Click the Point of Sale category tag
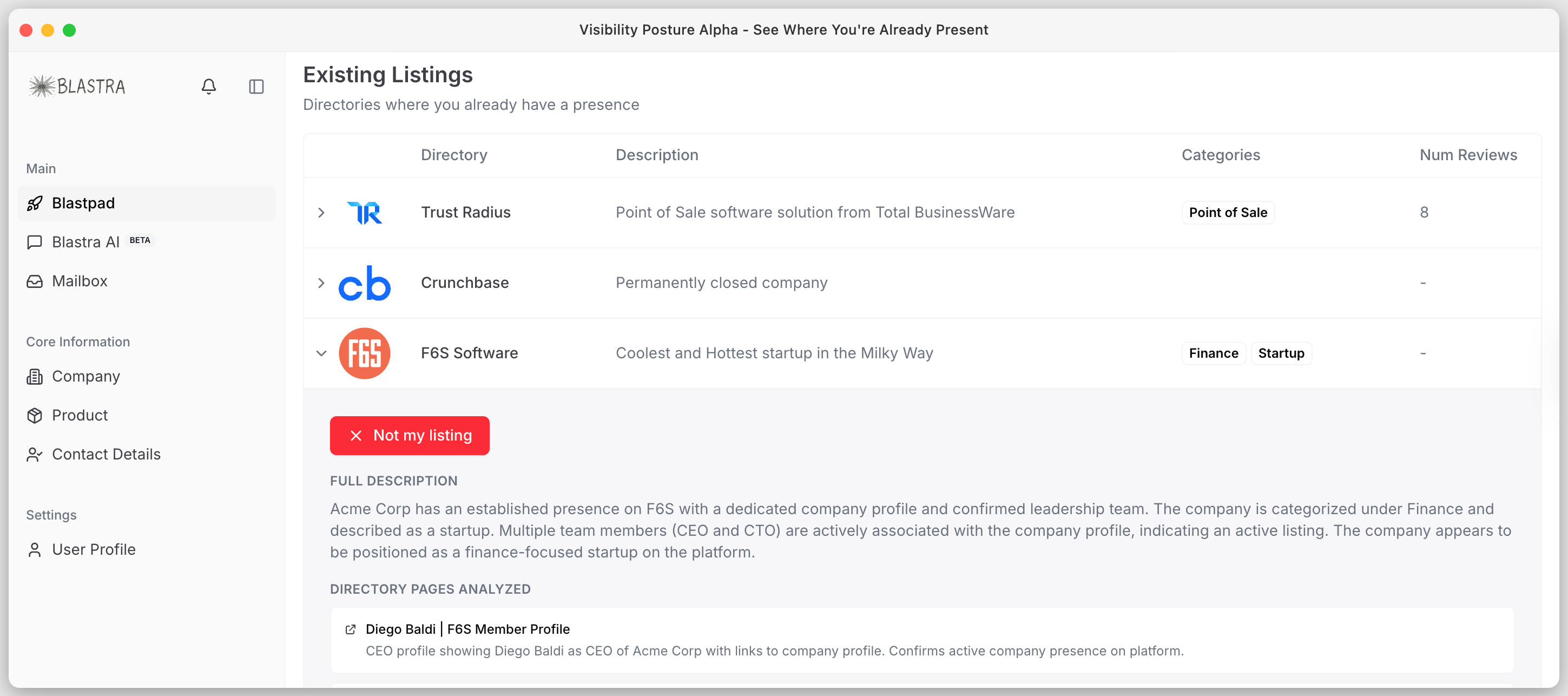The height and width of the screenshot is (696, 1568). [x=1227, y=213]
